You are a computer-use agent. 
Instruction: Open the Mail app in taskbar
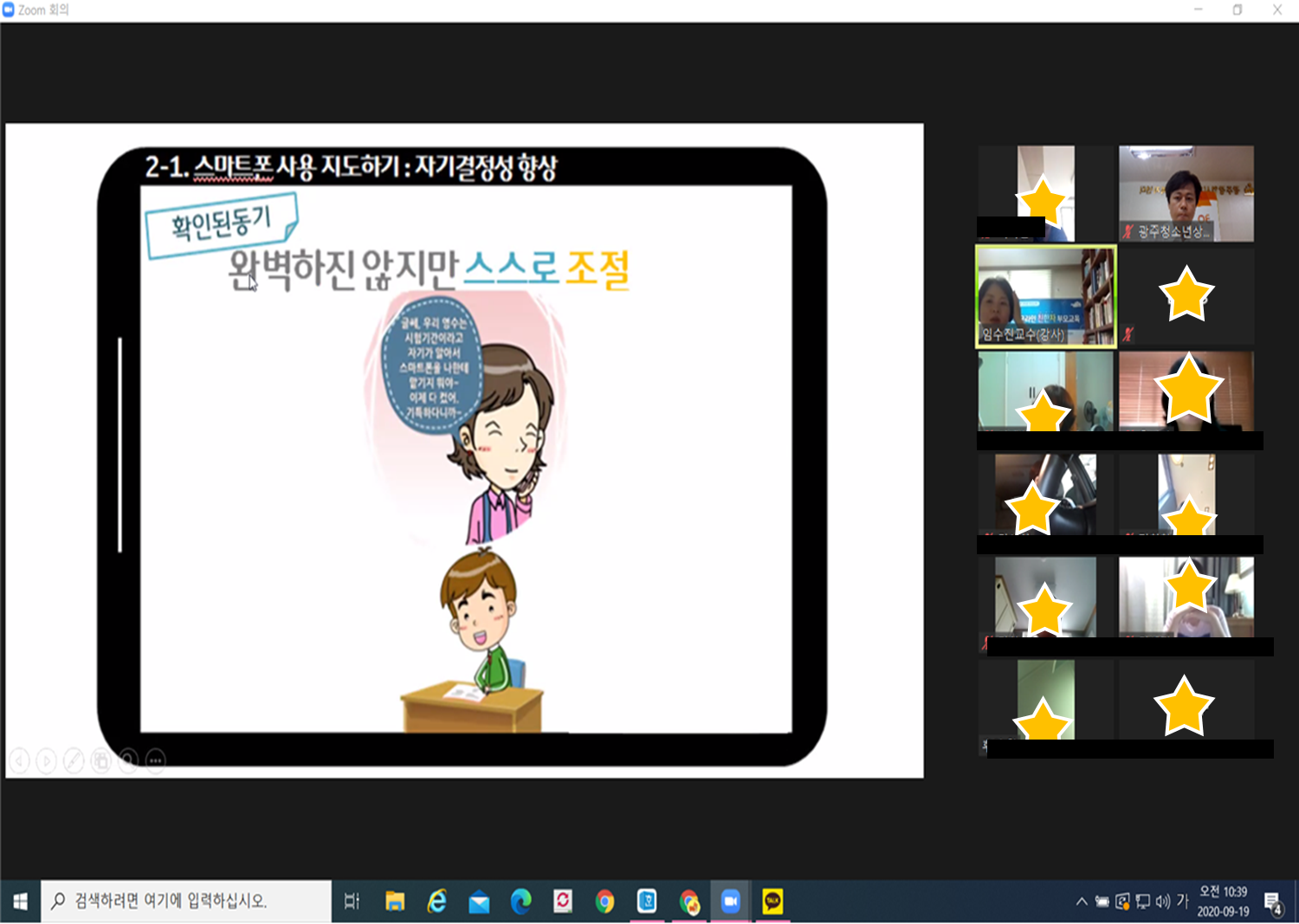coord(479,901)
